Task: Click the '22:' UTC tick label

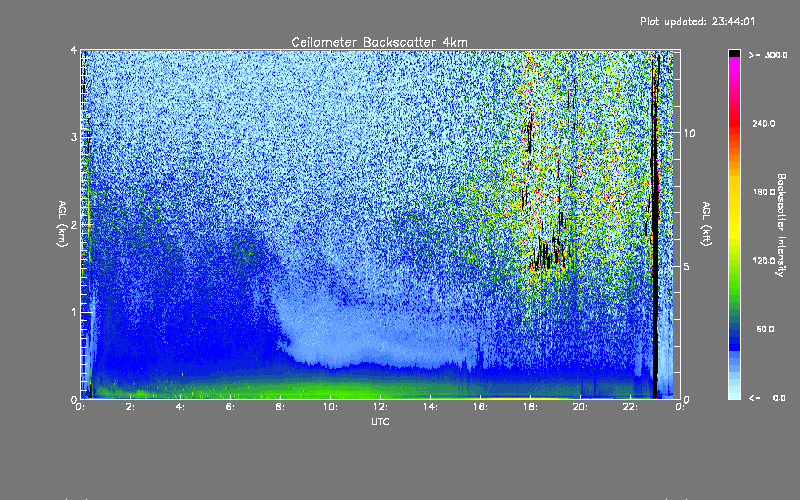Action: tap(630, 407)
